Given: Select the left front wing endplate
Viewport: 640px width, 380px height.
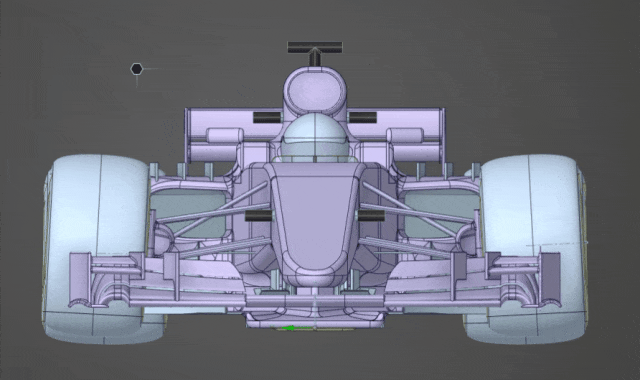Looking at the screenshot, I should [x=80, y=279].
